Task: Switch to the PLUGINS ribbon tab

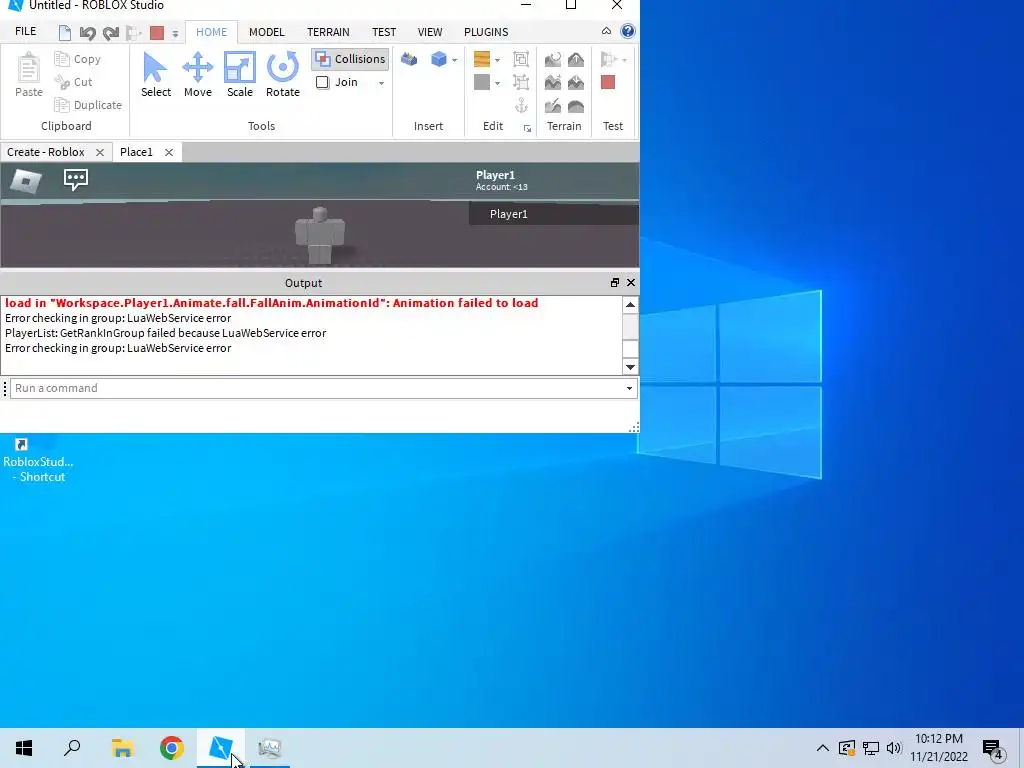Action: [486, 32]
